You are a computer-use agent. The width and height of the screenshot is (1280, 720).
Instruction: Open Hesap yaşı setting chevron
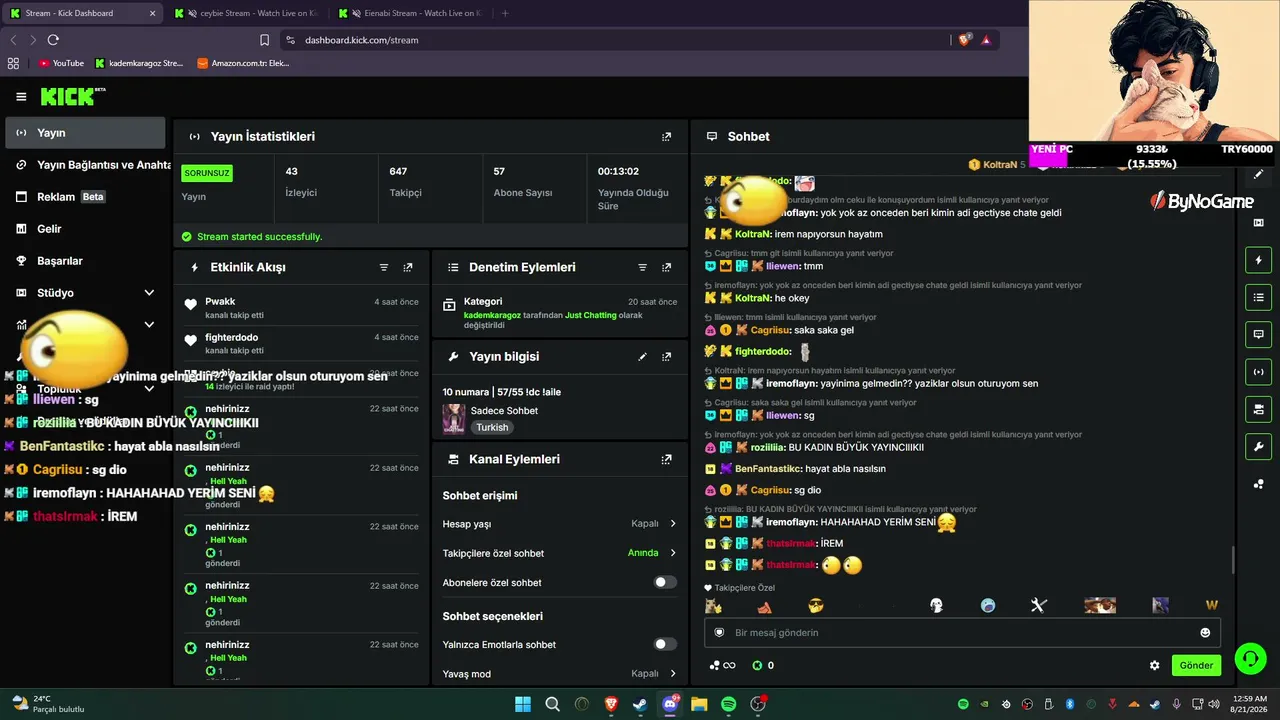point(672,524)
